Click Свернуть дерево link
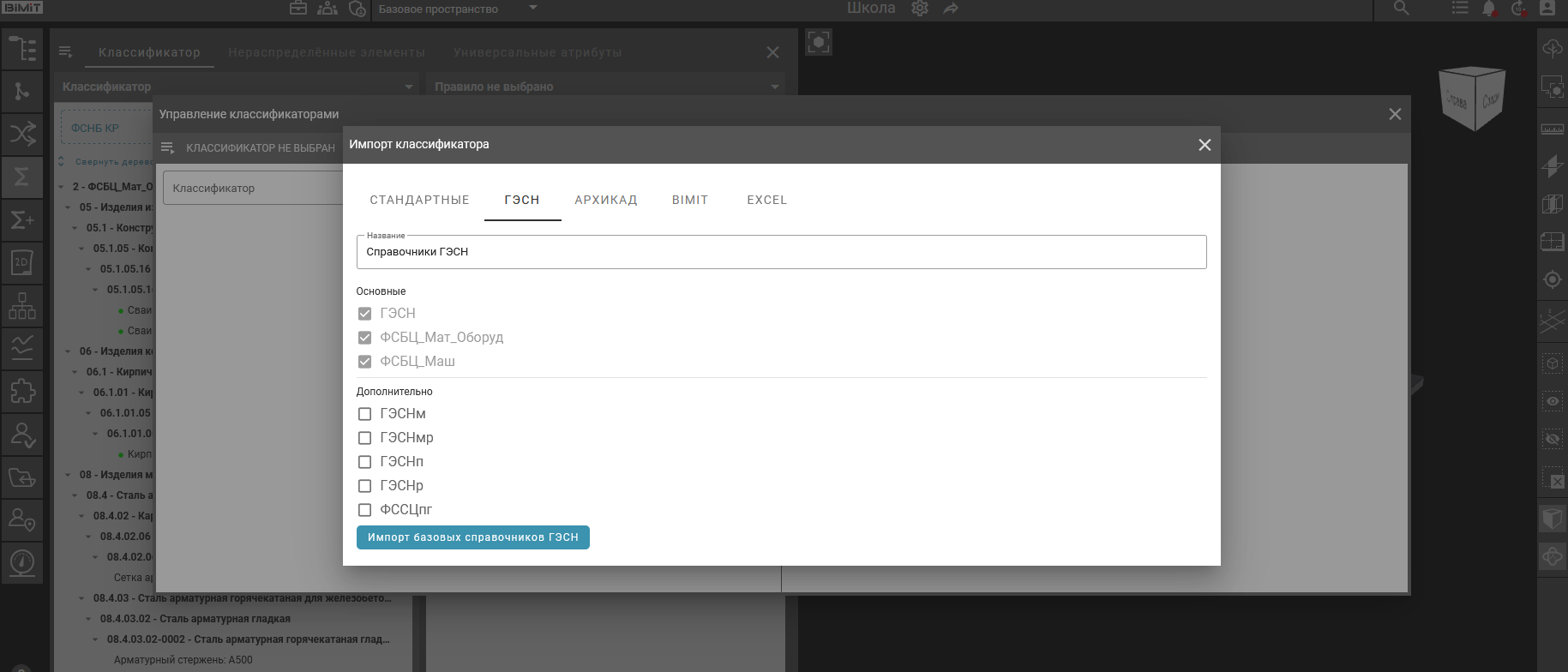 tap(107, 161)
